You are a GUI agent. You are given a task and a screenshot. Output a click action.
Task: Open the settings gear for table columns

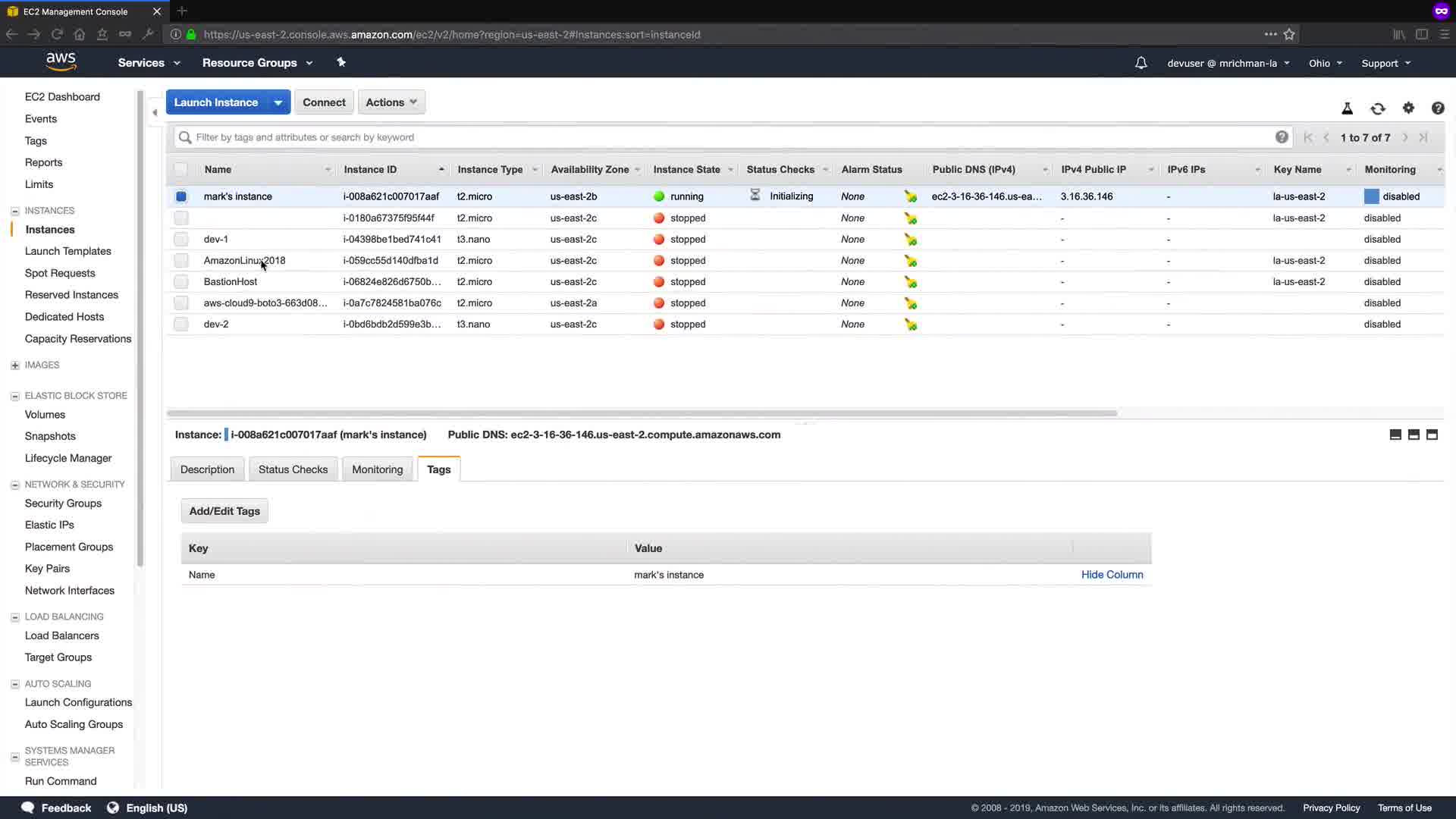[1408, 108]
